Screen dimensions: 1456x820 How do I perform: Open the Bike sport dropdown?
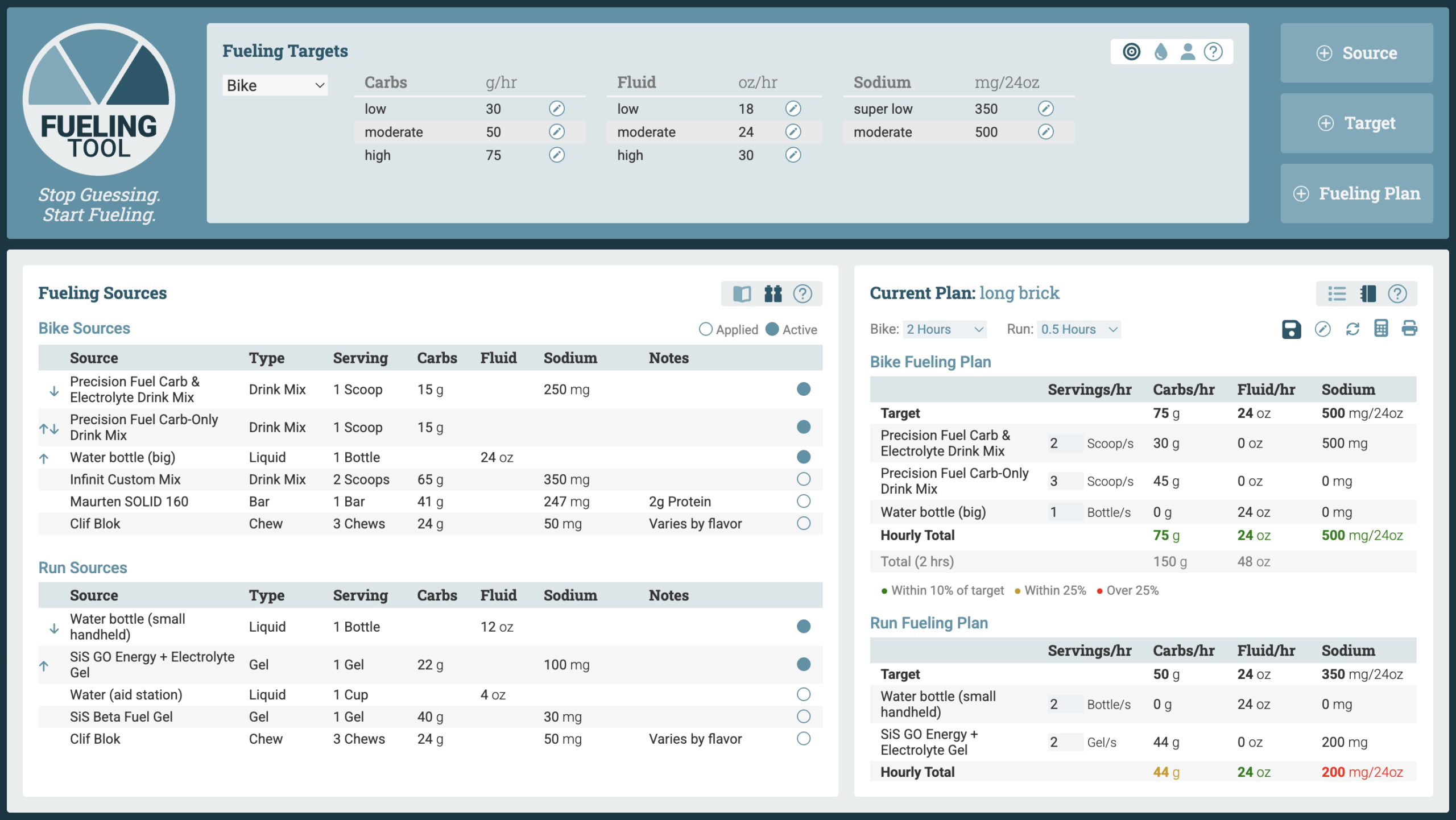(x=275, y=85)
